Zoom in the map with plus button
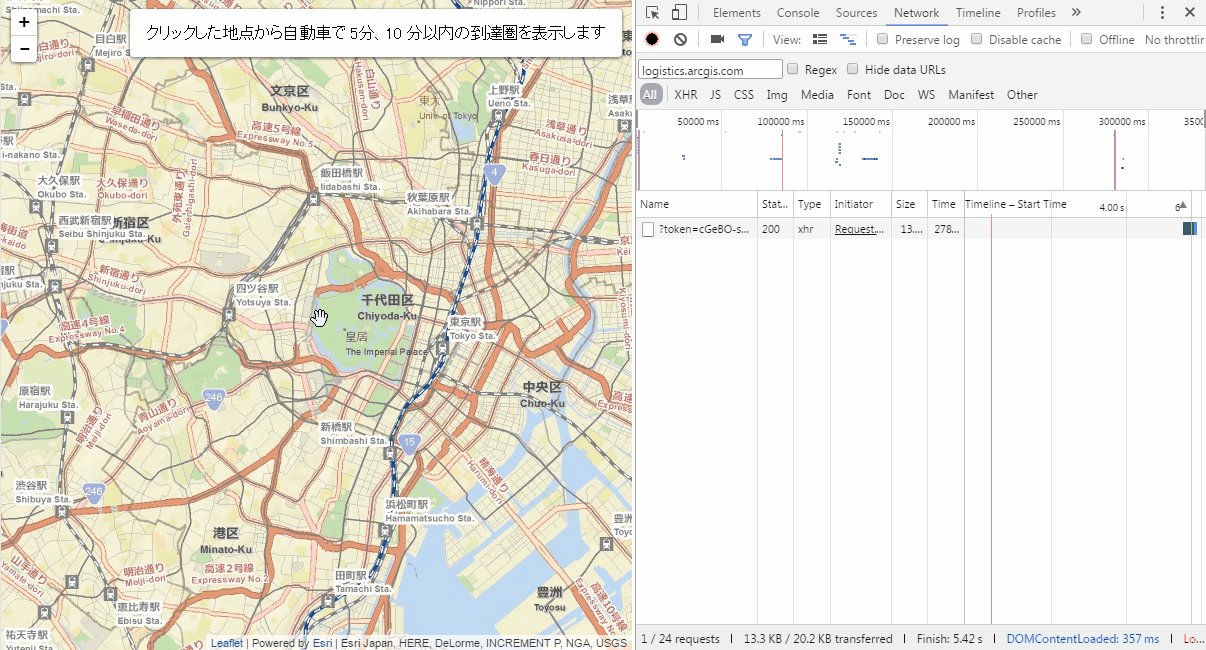Screen dimensions: 1206x650 coord(24,22)
